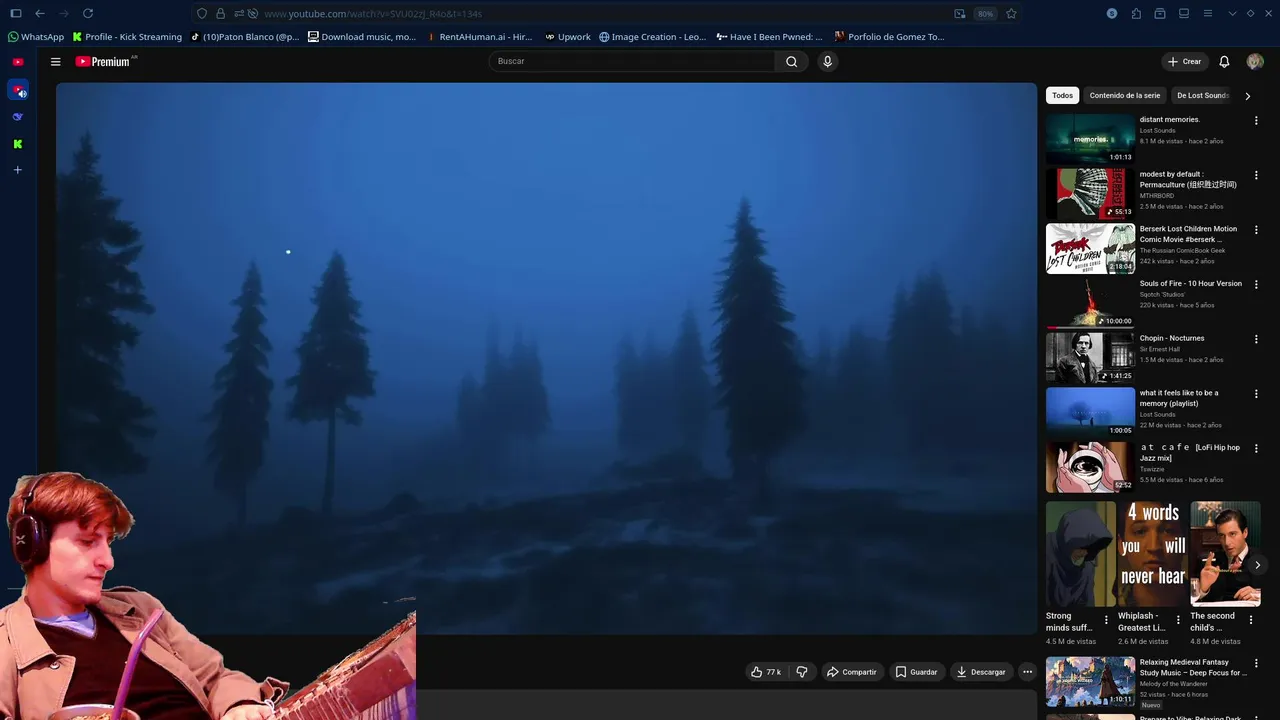1280x720 pixels.
Task: Select the 'Todos' filter chip
Action: (x=1062, y=96)
